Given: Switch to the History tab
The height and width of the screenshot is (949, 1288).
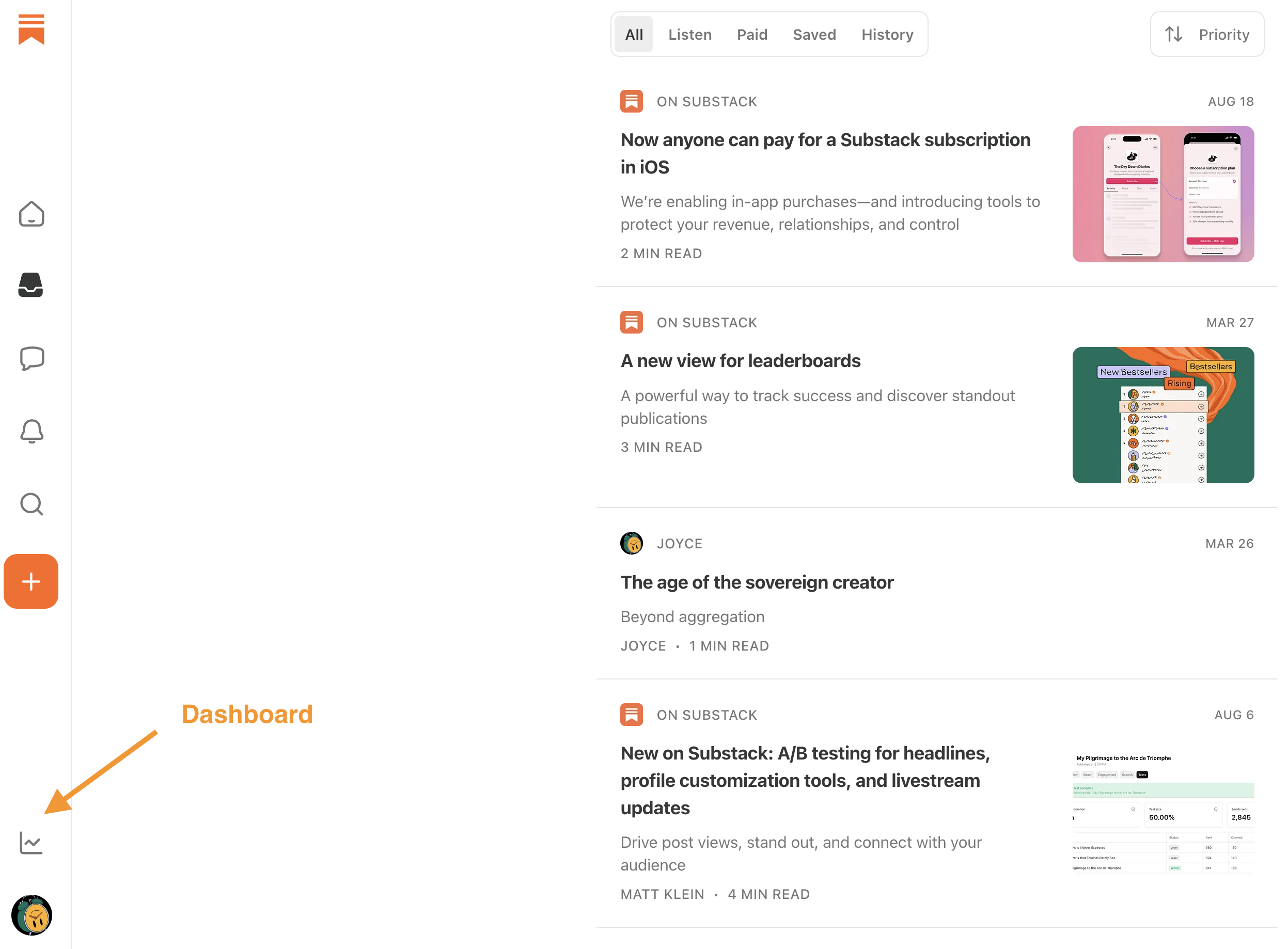Looking at the screenshot, I should click(887, 35).
